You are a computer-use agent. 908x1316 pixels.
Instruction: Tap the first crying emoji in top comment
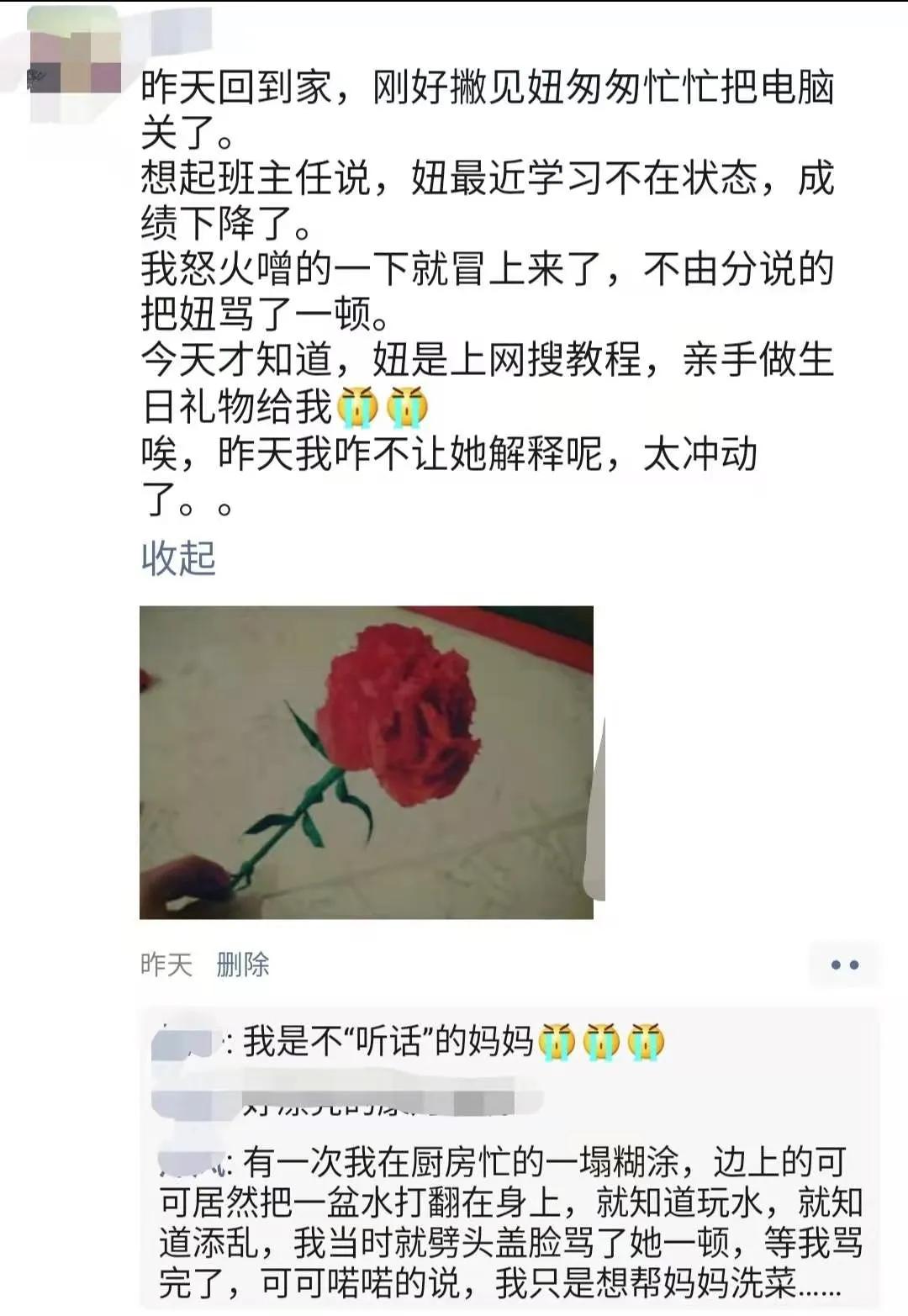coord(557,1043)
